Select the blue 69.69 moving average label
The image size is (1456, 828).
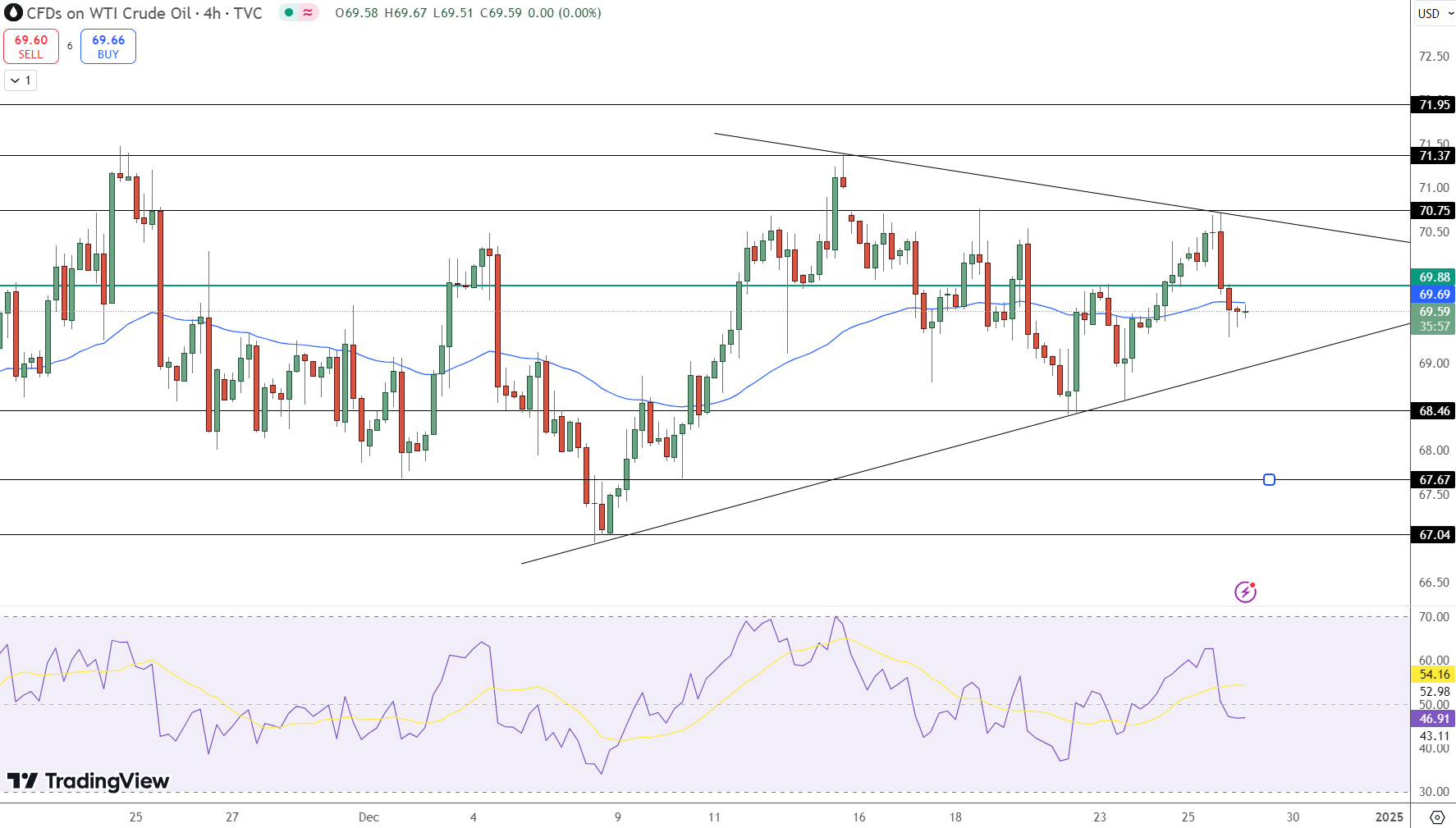(x=1434, y=294)
